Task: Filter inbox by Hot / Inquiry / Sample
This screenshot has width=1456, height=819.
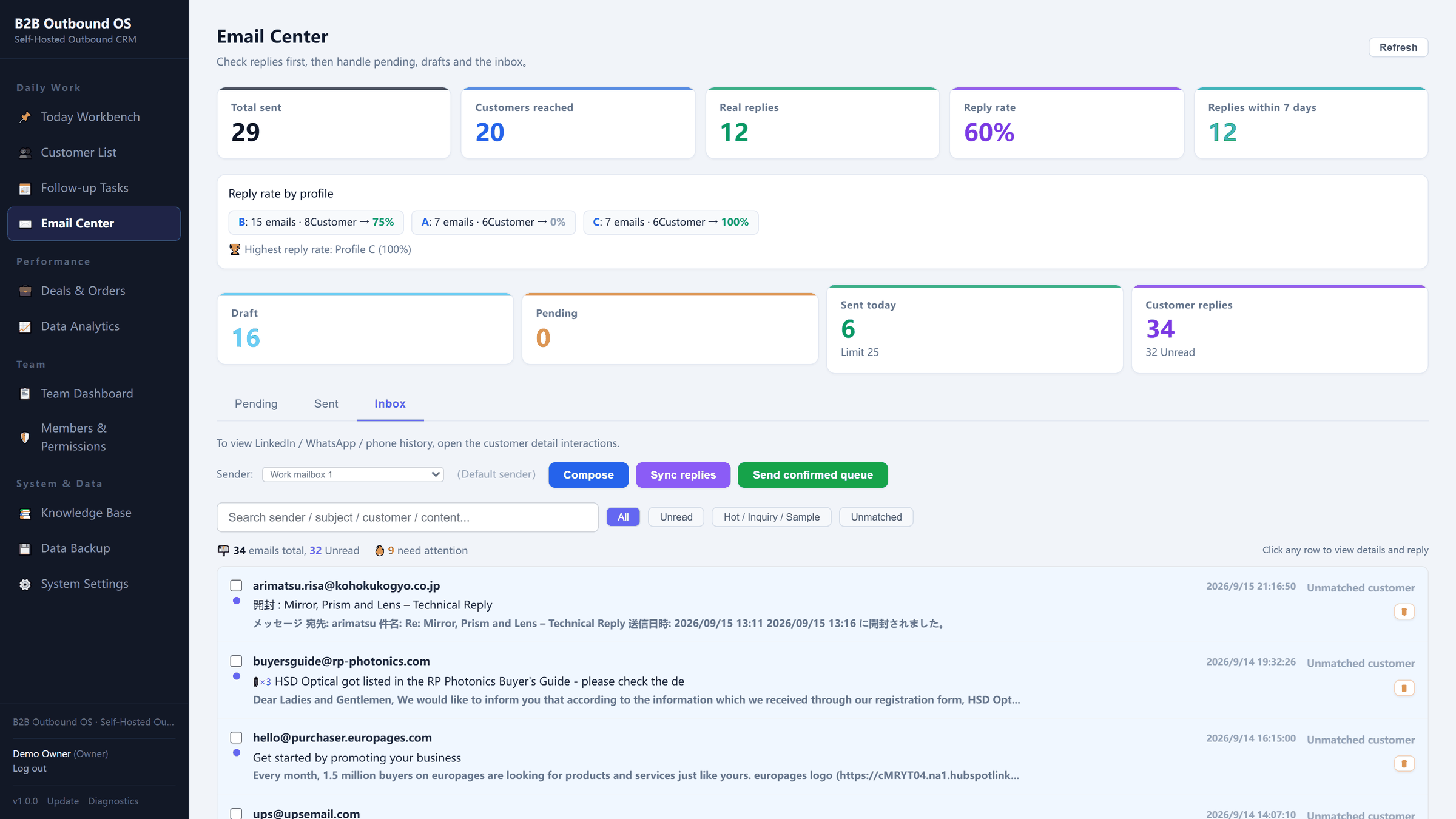Action: (771, 517)
